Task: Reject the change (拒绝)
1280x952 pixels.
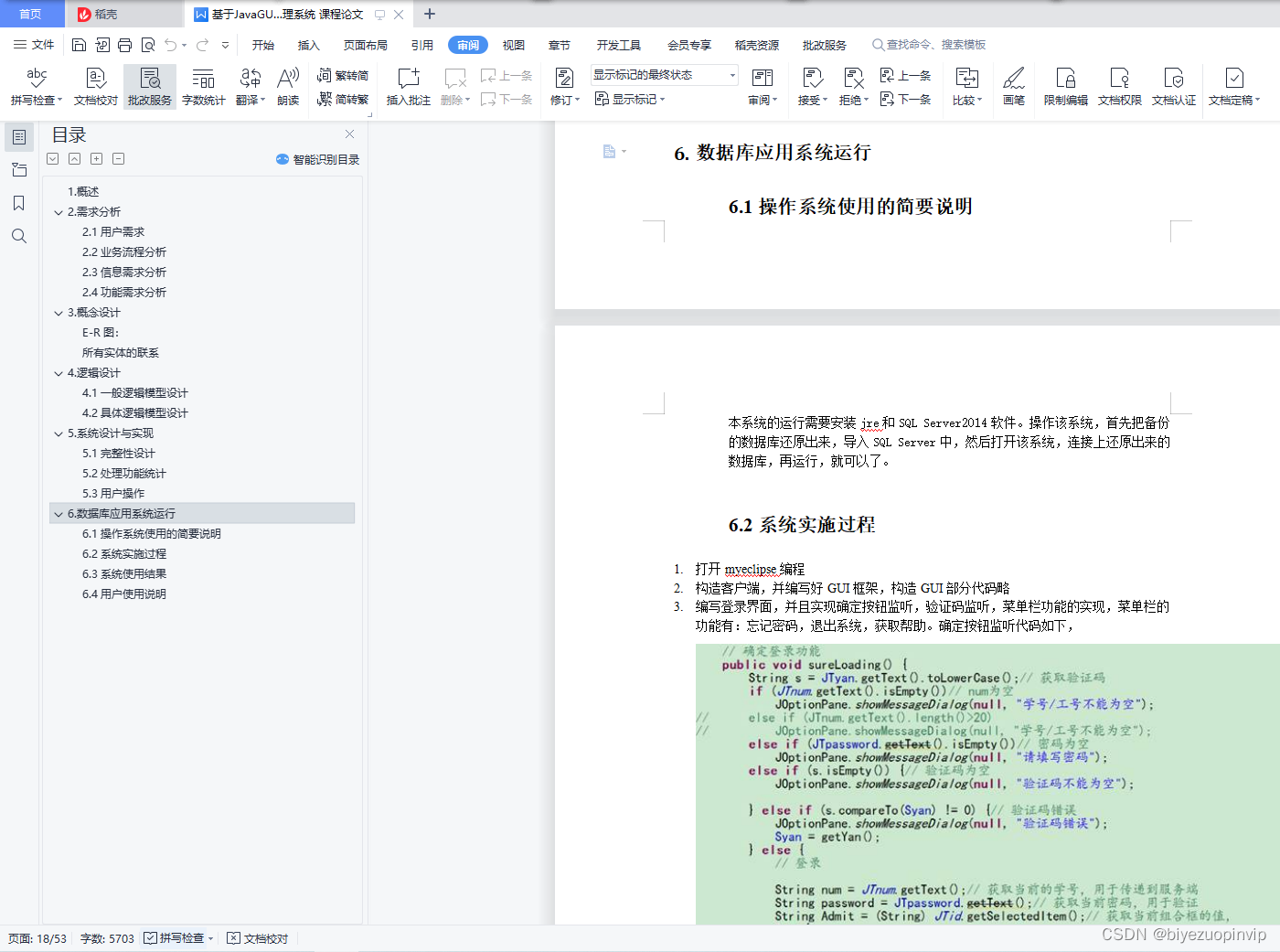Action: click(x=853, y=87)
